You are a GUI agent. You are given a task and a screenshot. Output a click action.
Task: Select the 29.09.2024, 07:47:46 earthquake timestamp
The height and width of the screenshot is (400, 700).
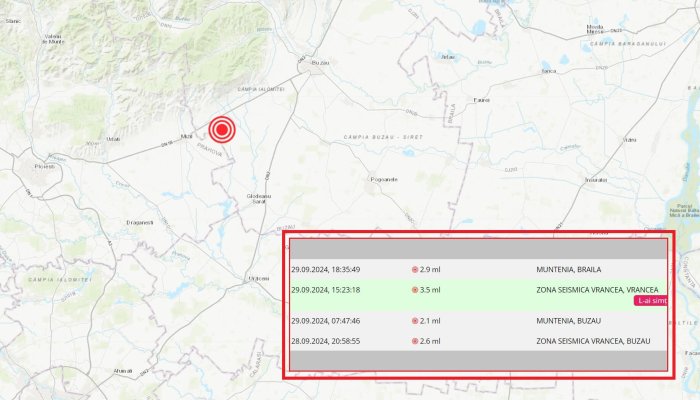coord(326,321)
